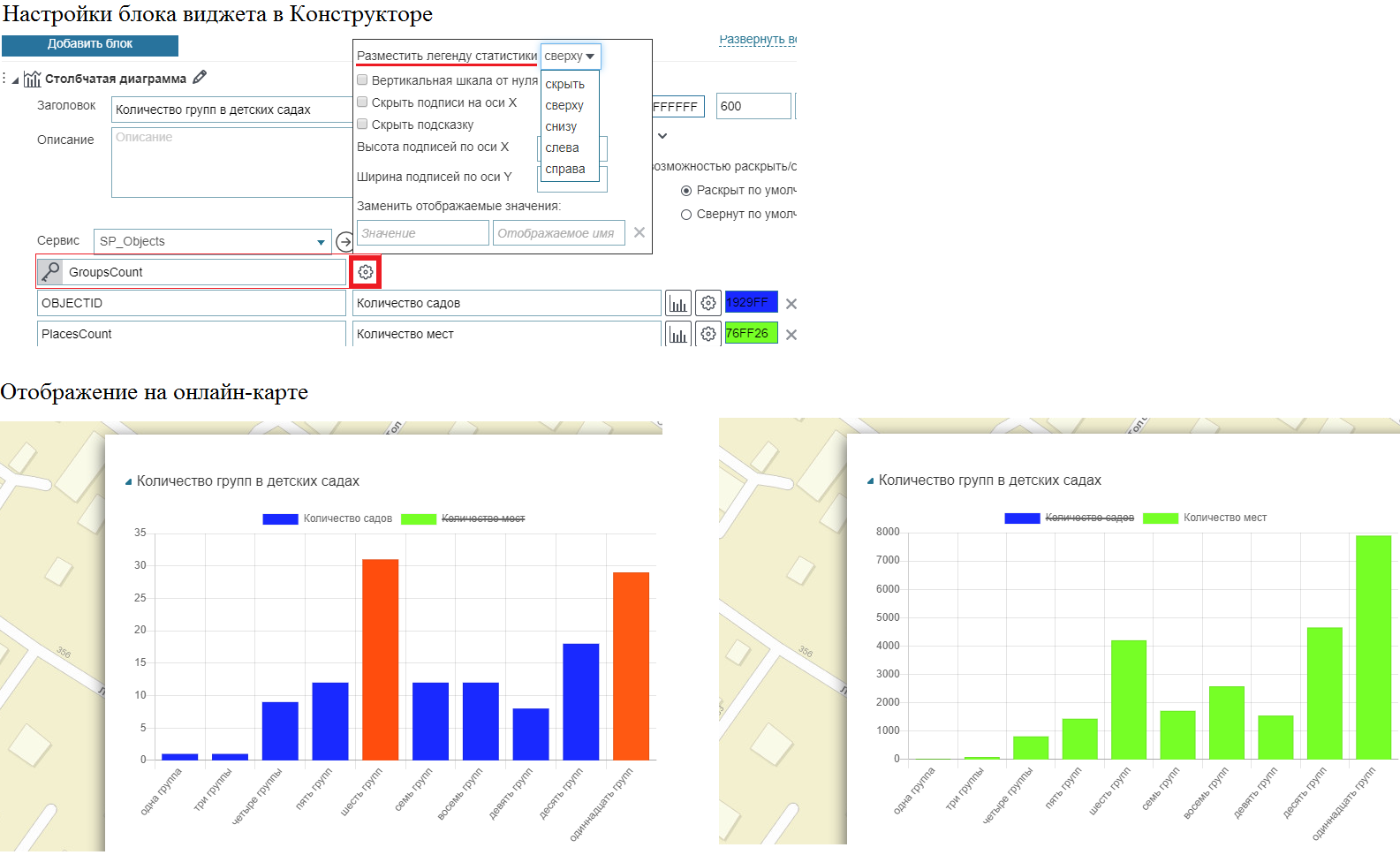Open legend placement dropdown showing сверху
Screen dimensions: 1400x855
coord(570,57)
